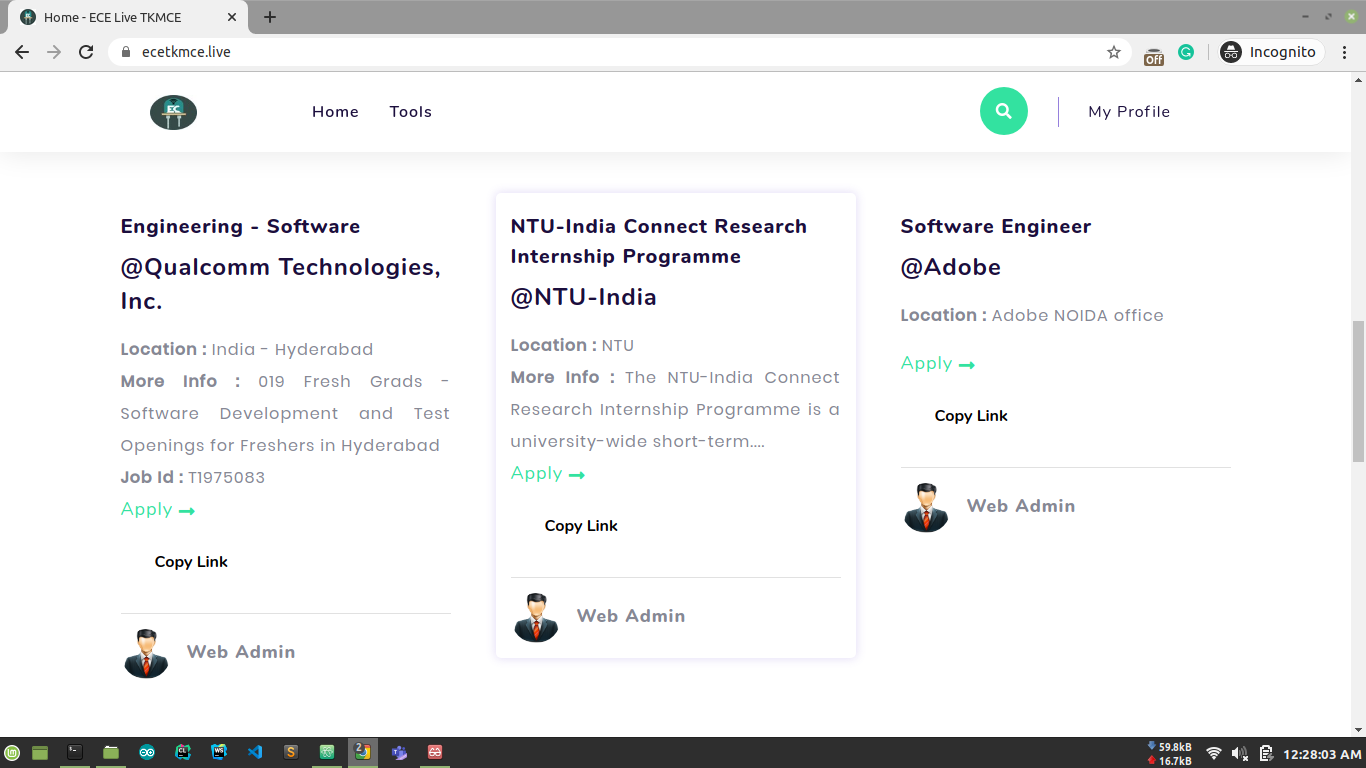The image size is (1366, 768).
Task: Click Apply under Qualcomm job
Action: tap(158, 510)
